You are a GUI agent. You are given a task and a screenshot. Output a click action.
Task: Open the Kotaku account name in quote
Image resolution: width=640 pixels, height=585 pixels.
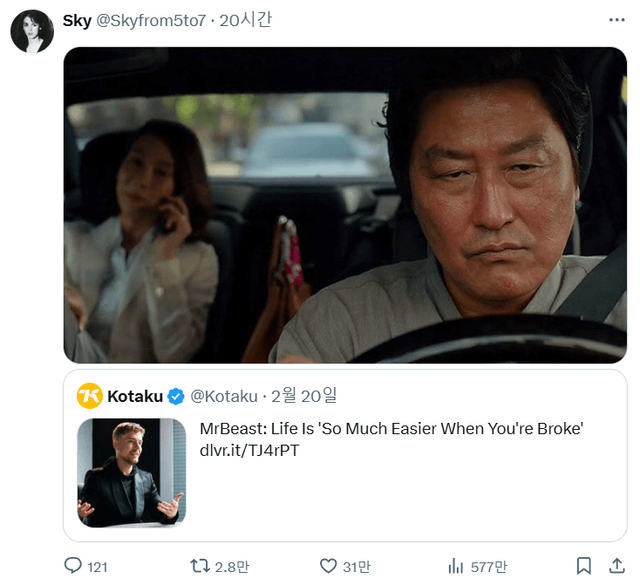pyautogui.click(x=135, y=397)
